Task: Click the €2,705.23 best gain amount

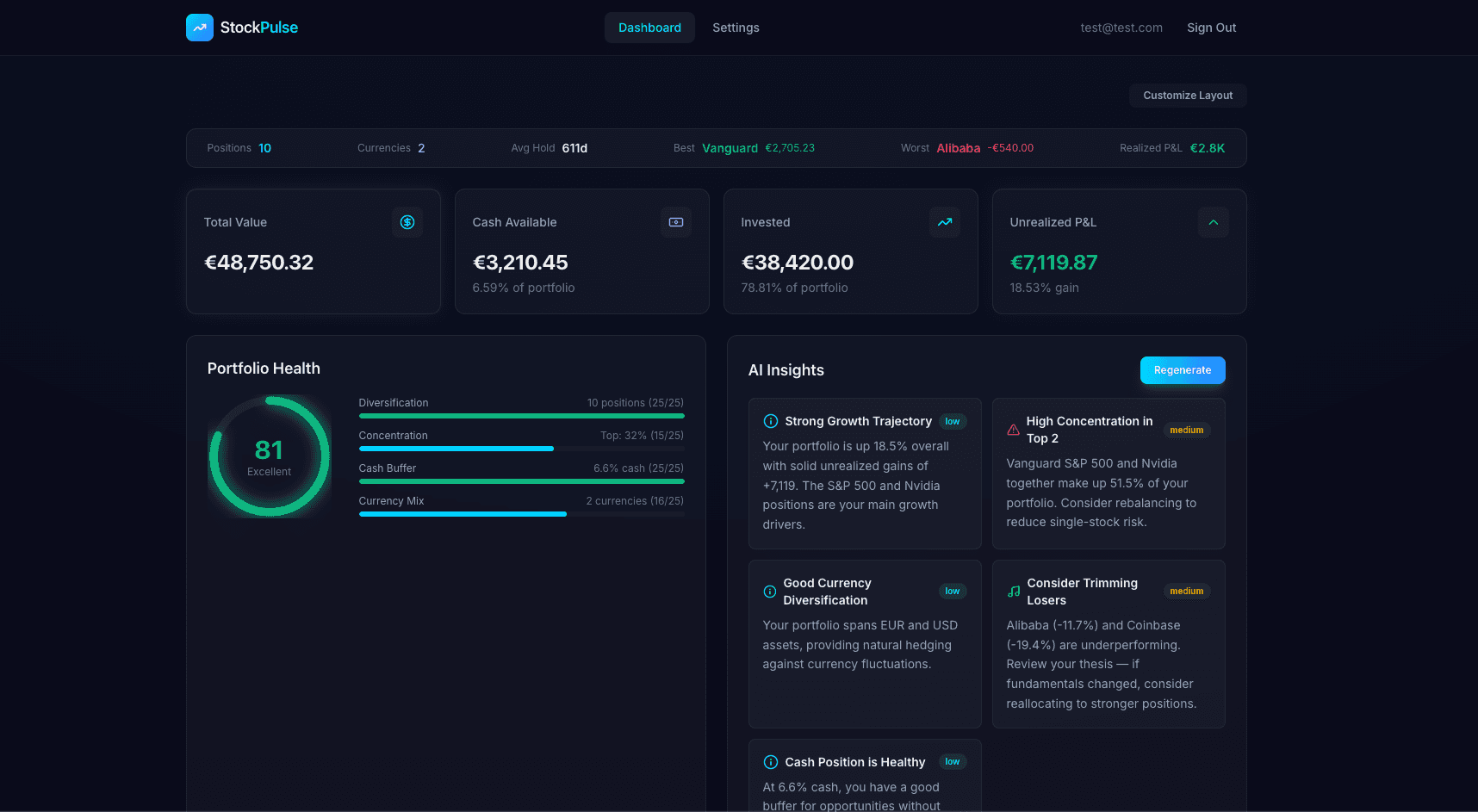Action: pyautogui.click(x=790, y=148)
